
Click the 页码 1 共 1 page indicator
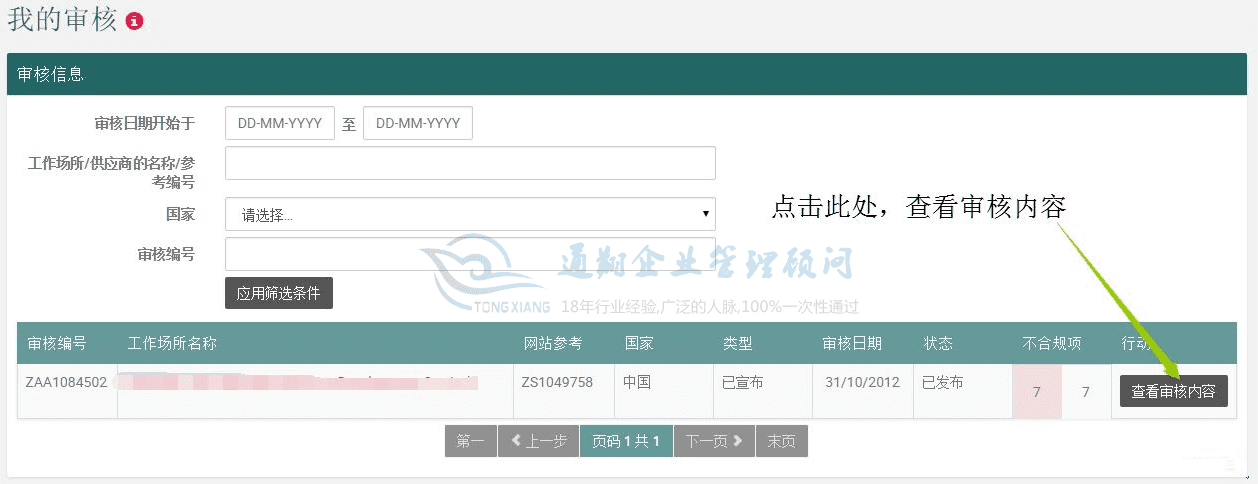(626, 441)
